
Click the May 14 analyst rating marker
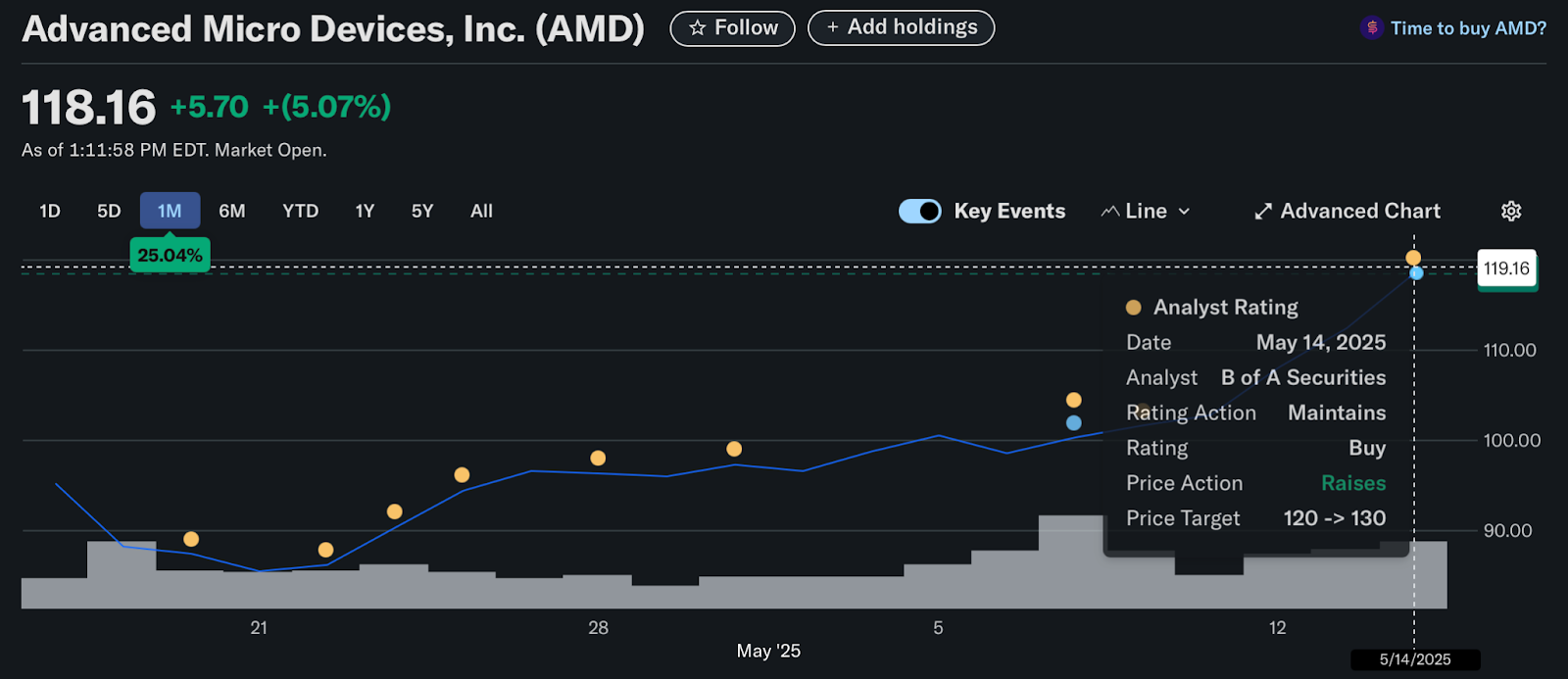[1413, 258]
